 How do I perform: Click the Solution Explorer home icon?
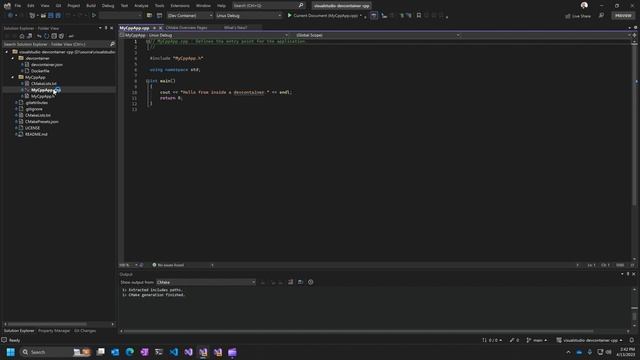coord(22,36)
